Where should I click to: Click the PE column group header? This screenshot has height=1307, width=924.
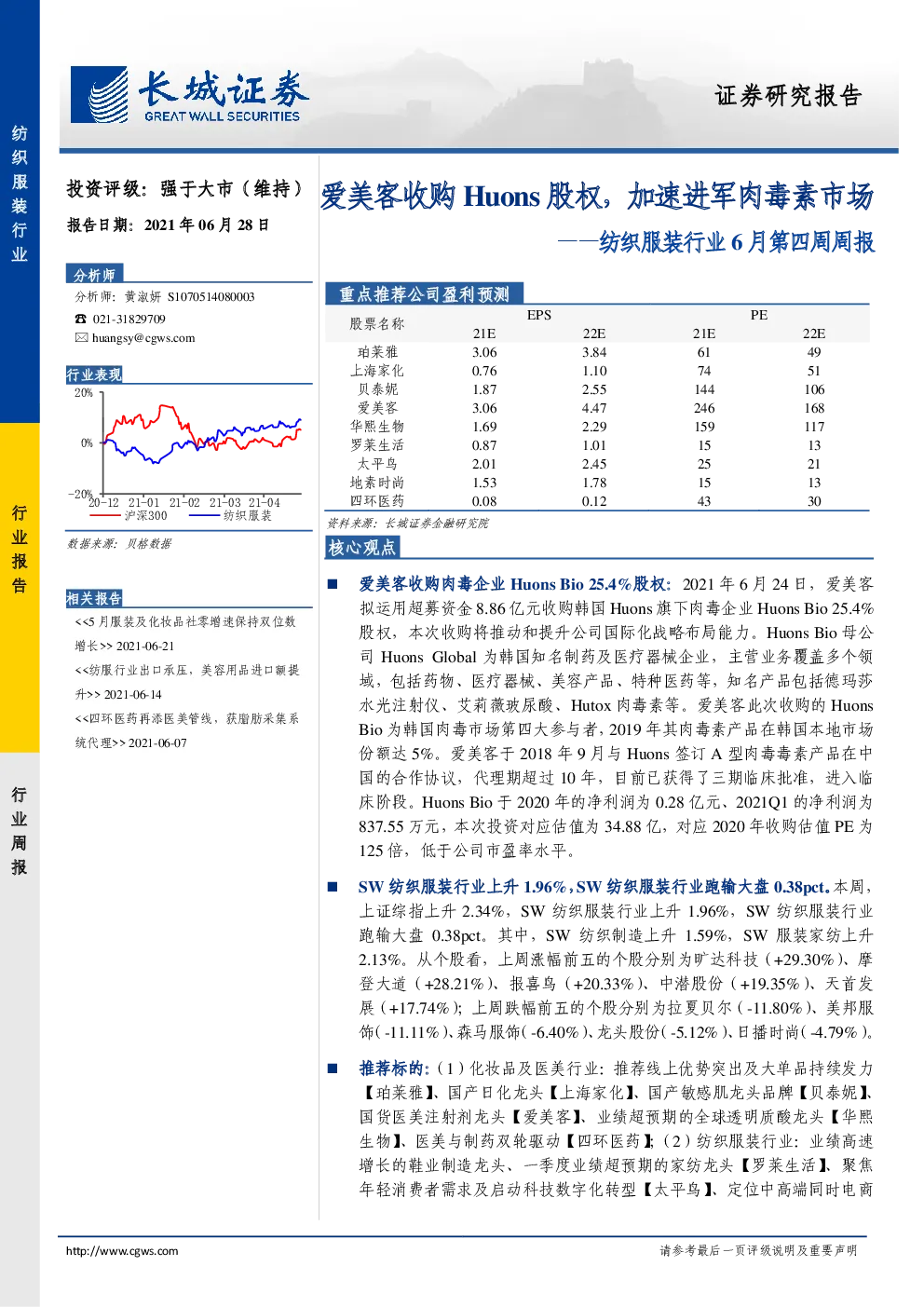759,315
